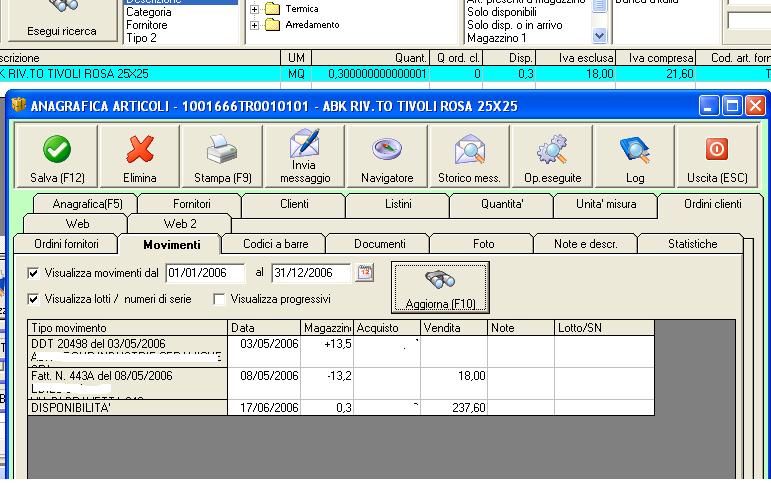Click the Lotto/SN column header
Viewport: 771px width, 485px height.
coord(604,328)
